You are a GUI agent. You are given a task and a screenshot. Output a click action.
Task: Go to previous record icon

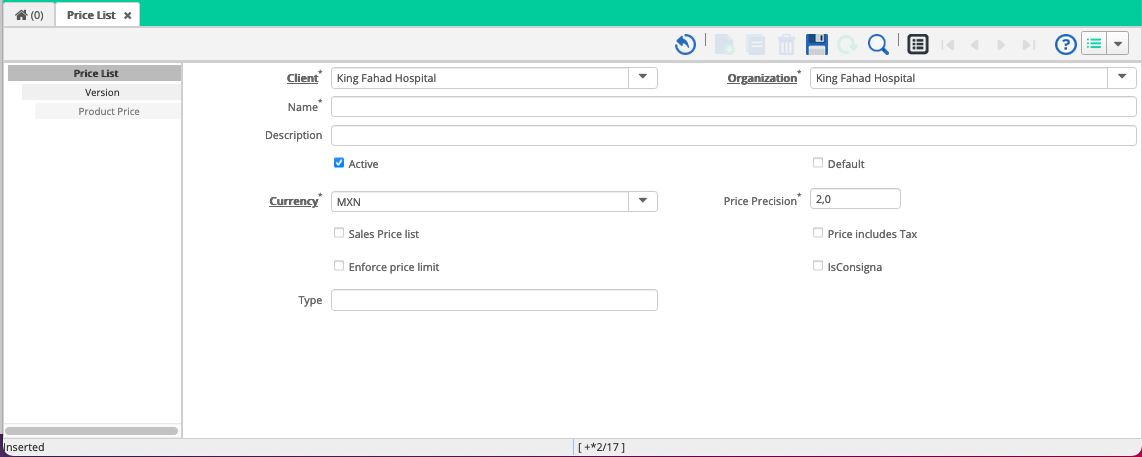[974, 45]
